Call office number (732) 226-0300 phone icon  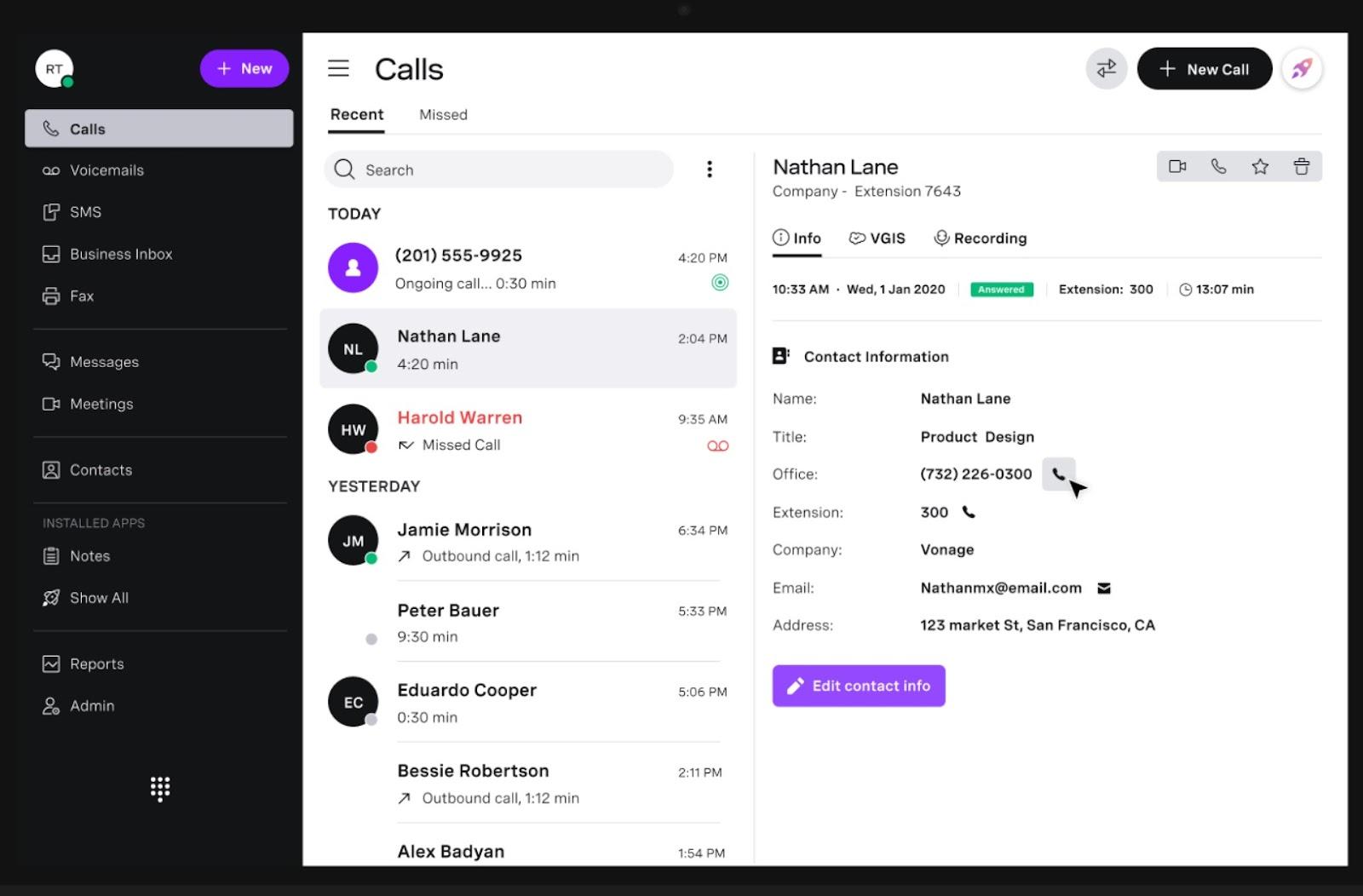(x=1059, y=474)
